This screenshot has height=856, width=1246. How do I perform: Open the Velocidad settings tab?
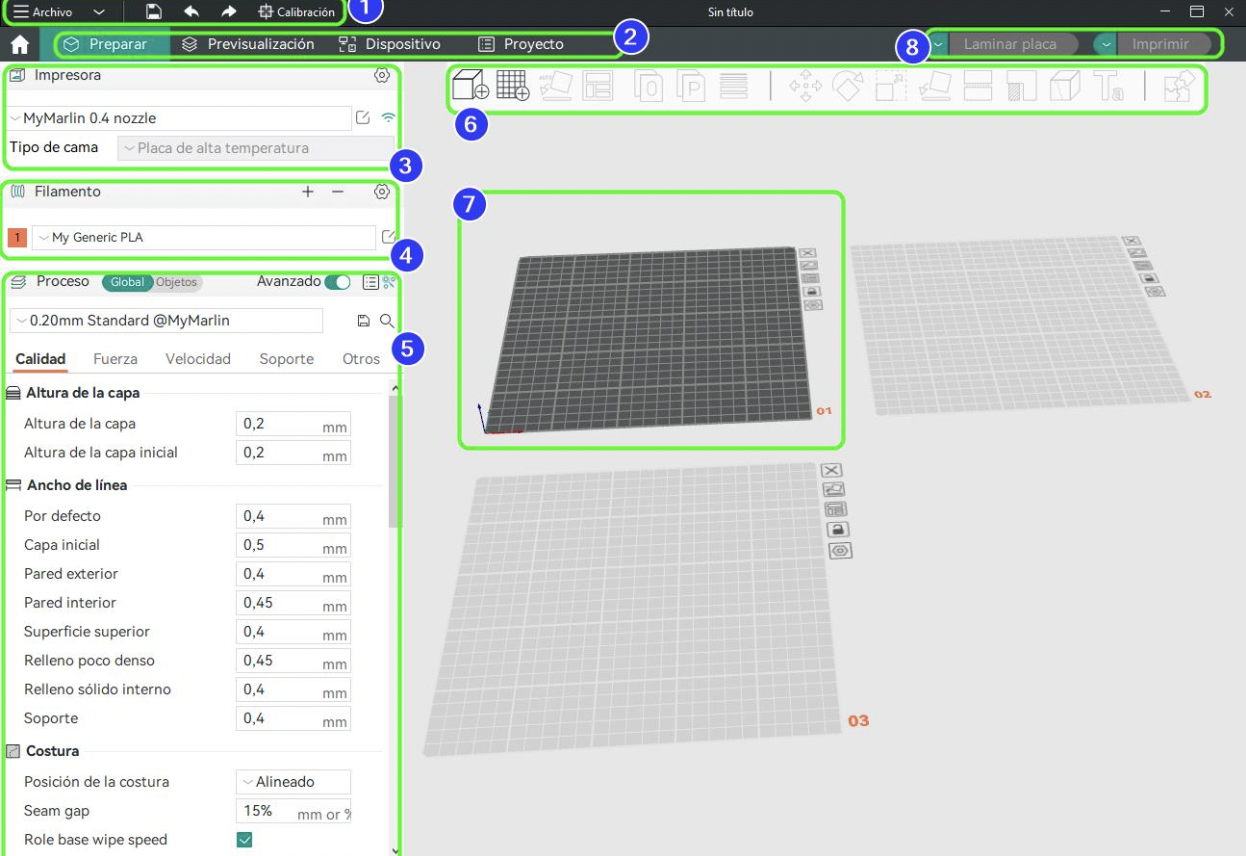tap(198, 359)
